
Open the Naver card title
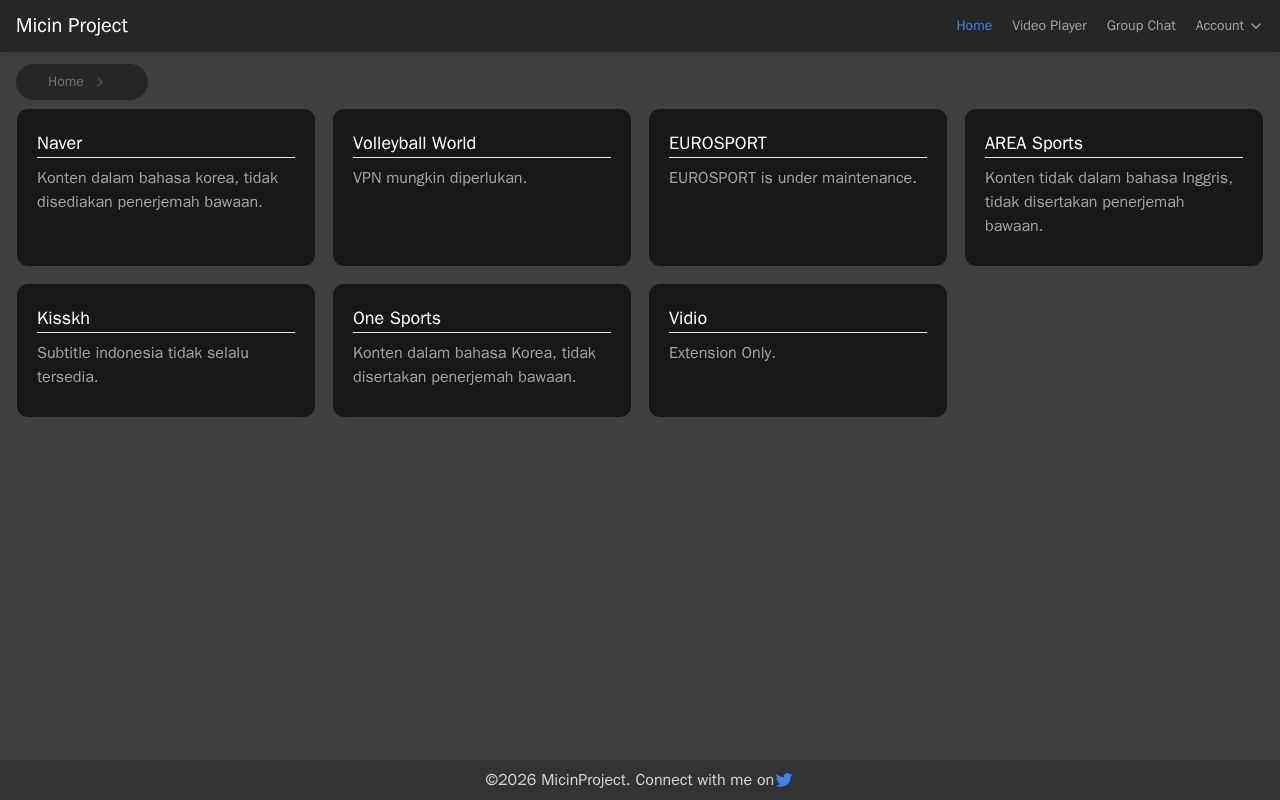pos(59,143)
